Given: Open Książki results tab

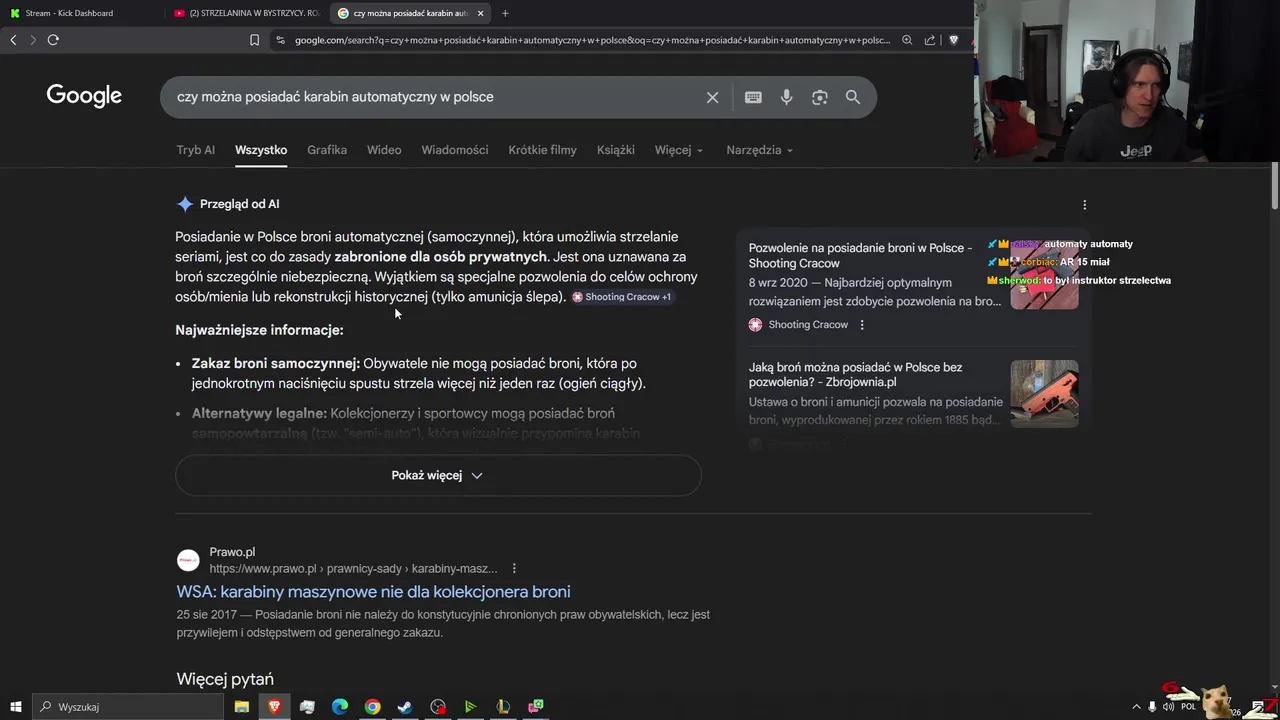Looking at the screenshot, I should click(x=616, y=150).
